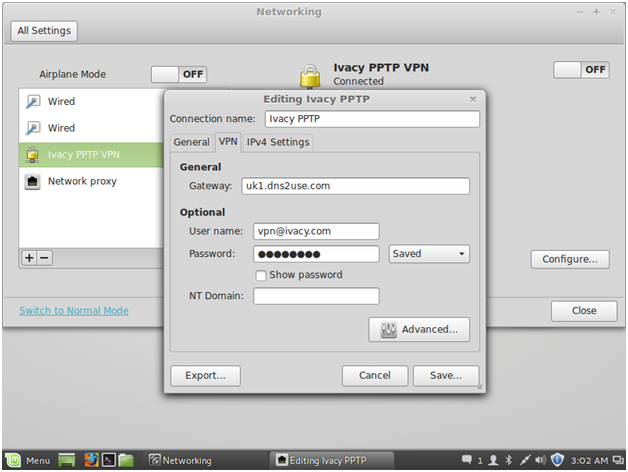Open the Bluetooth tray icon
Screen dimensions: 628x472
(x=508, y=460)
